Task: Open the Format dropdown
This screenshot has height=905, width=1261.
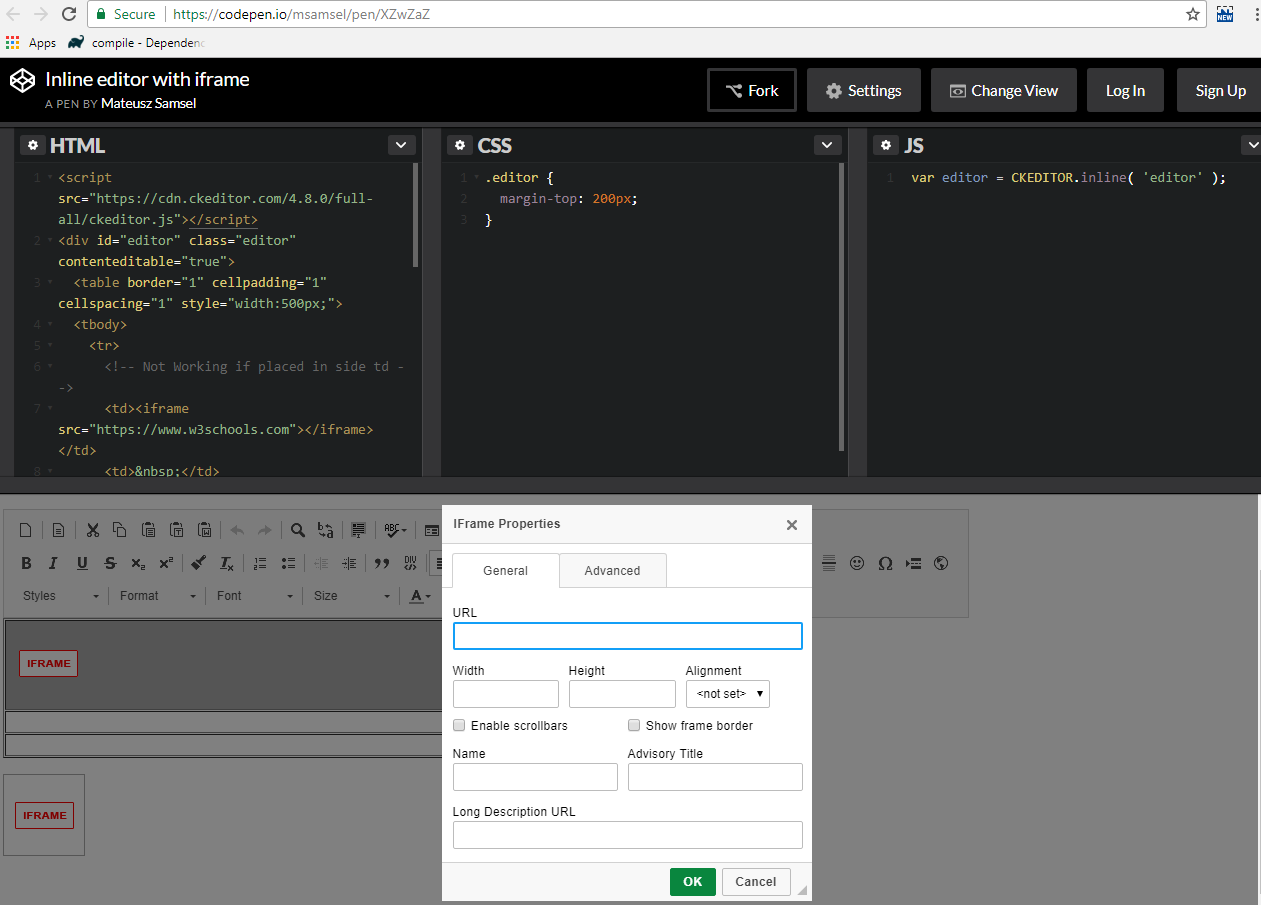Action: tap(158, 596)
